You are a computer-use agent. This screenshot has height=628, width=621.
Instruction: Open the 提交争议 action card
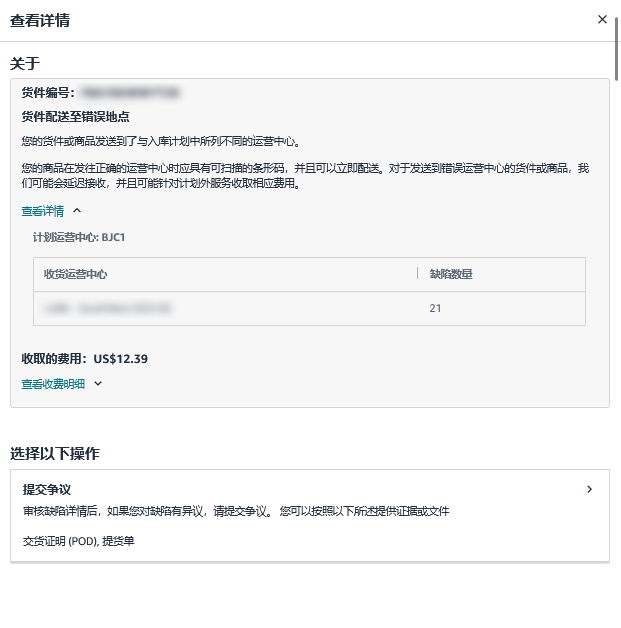click(x=309, y=515)
